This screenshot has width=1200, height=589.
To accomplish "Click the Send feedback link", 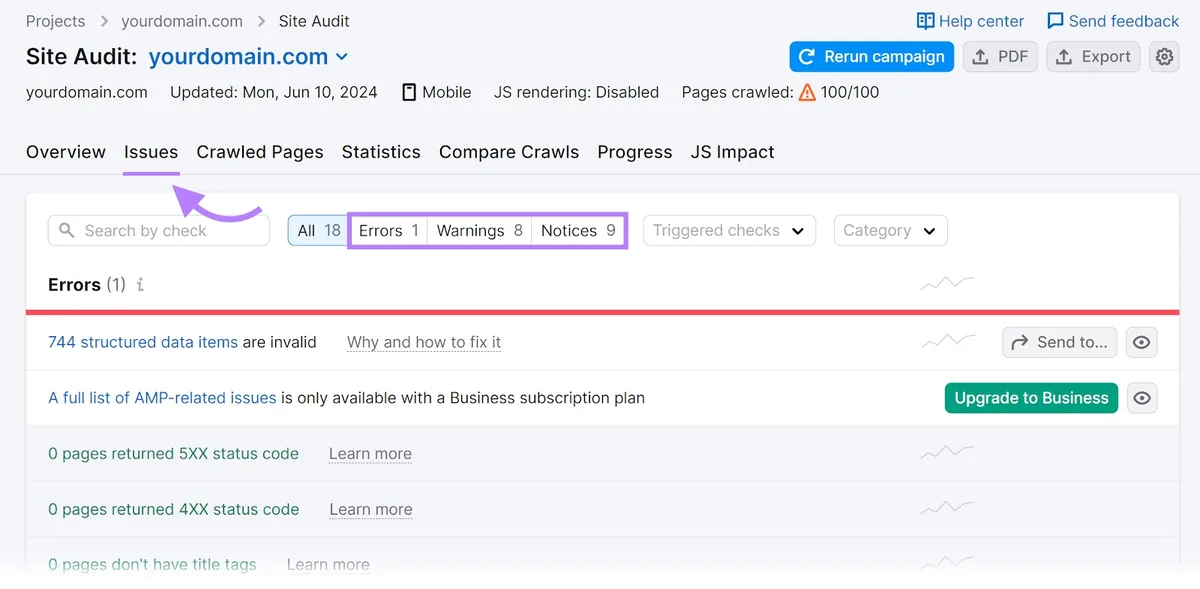I will tap(1113, 21).
